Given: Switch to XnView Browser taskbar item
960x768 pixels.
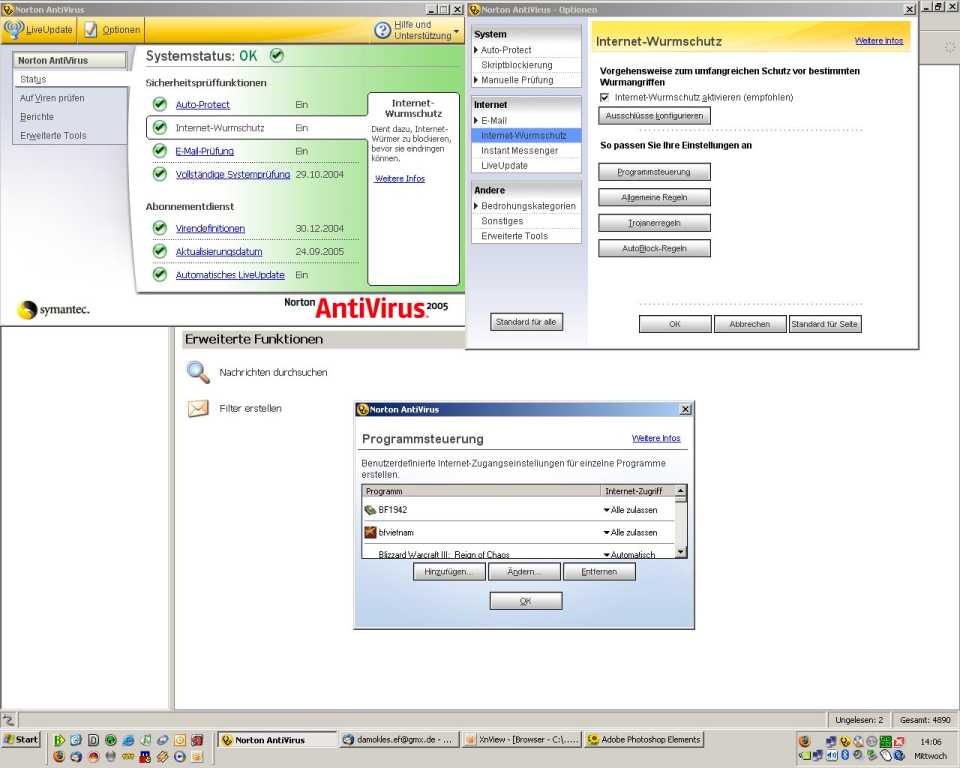Looking at the screenshot, I should click(522, 740).
